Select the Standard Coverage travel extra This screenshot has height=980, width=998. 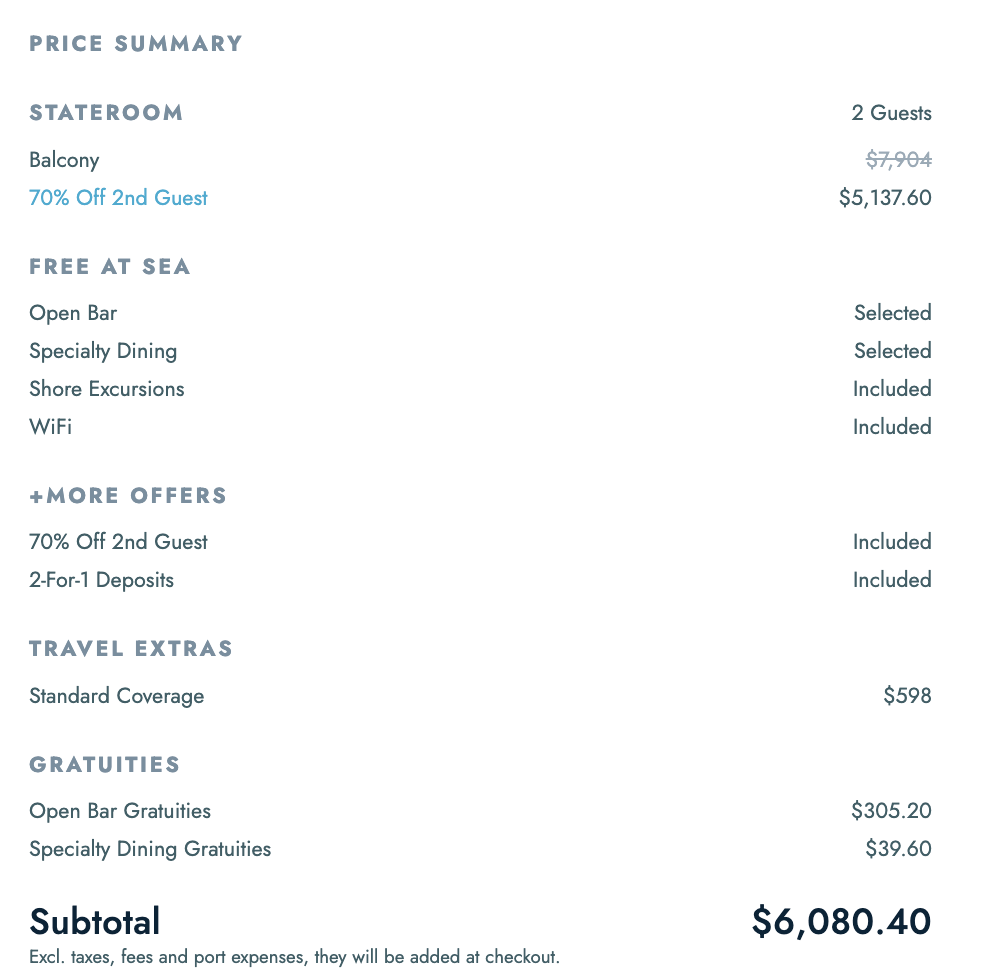pyautogui.click(x=116, y=696)
